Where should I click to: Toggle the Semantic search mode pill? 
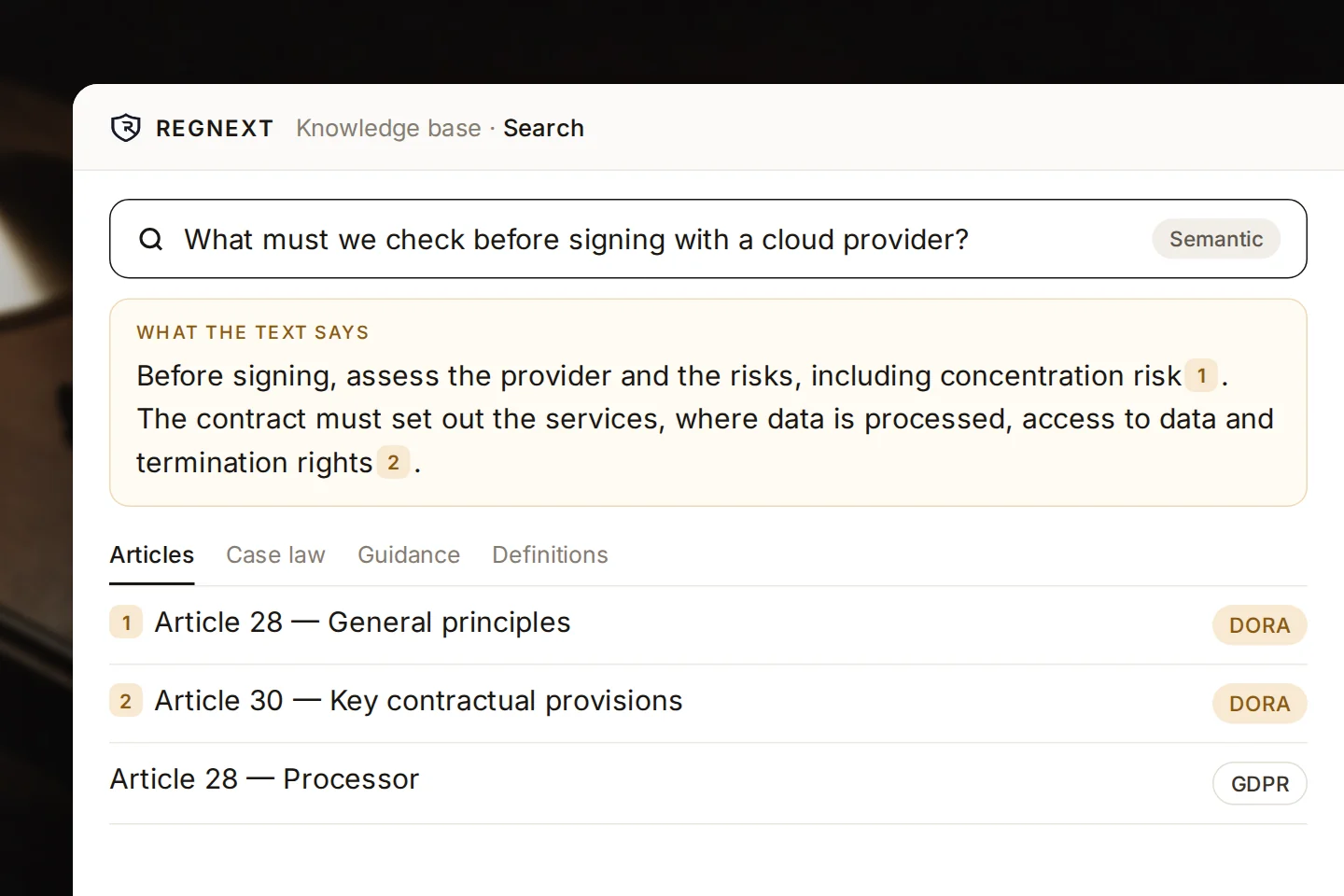(x=1216, y=239)
